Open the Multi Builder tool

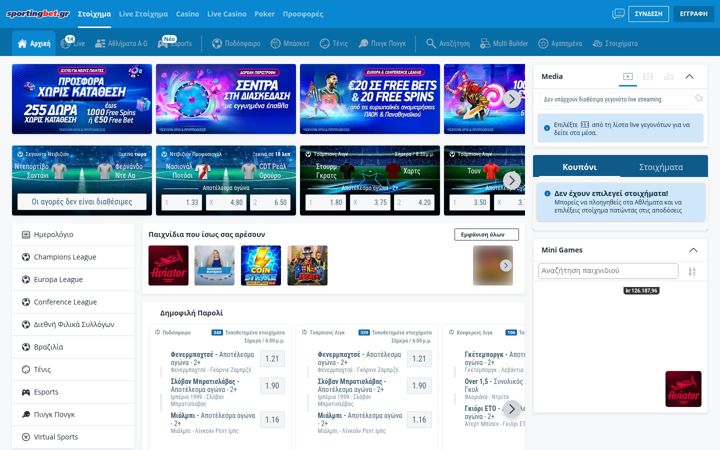(x=504, y=44)
